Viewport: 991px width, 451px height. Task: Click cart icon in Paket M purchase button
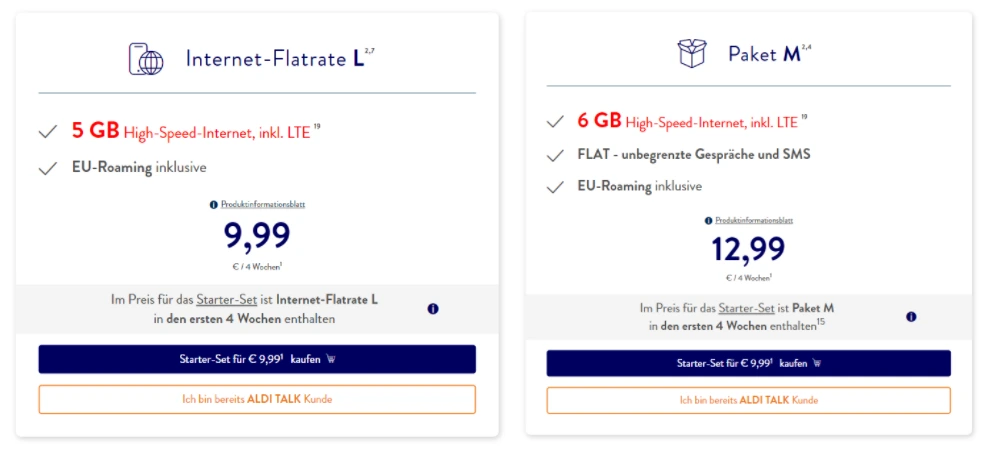click(x=817, y=363)
